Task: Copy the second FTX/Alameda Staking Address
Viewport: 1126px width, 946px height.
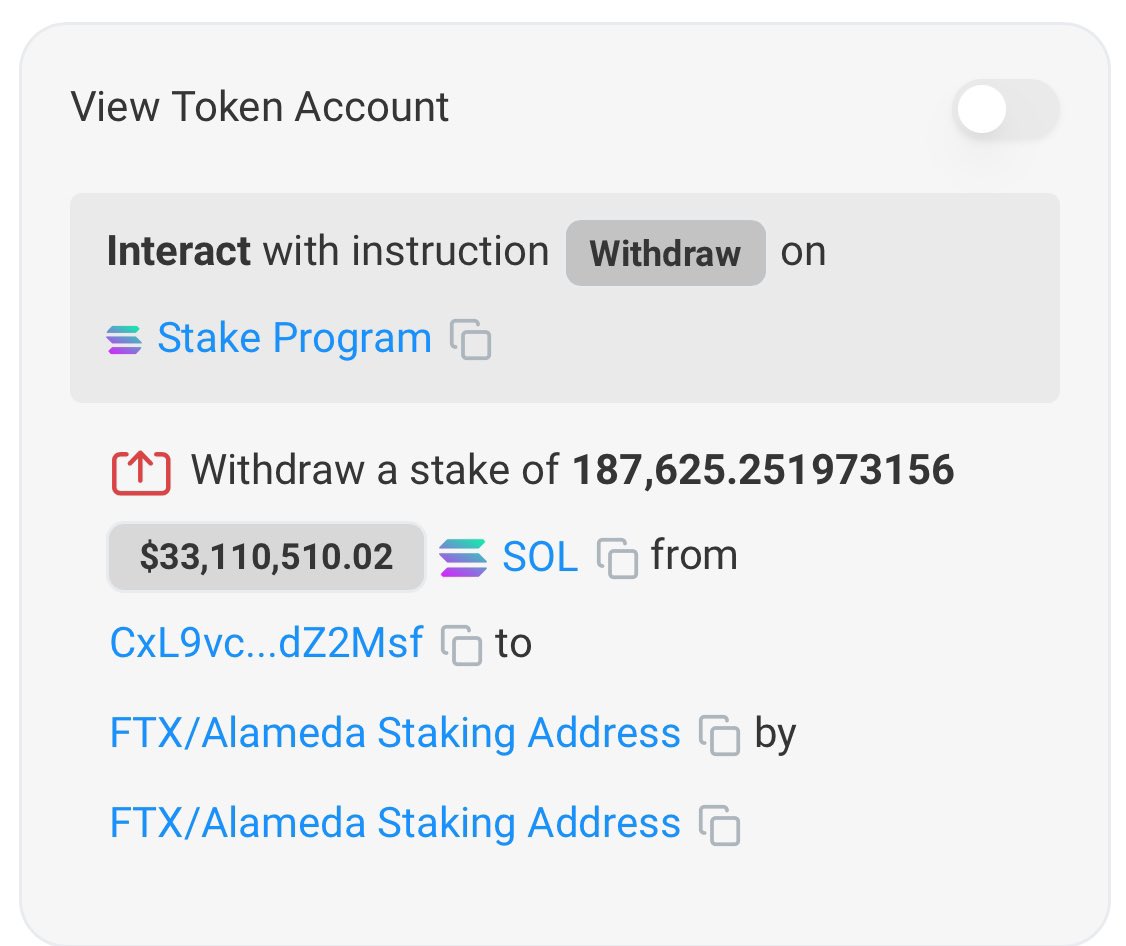Action: pyautogui.click(x=720, y=825)
